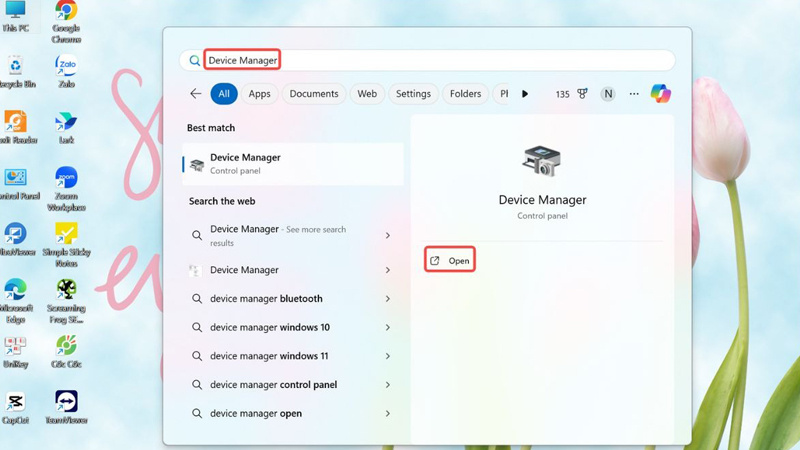Open CapCut desktop shortcut
800x450 pixels.
[x=15, y=408]
